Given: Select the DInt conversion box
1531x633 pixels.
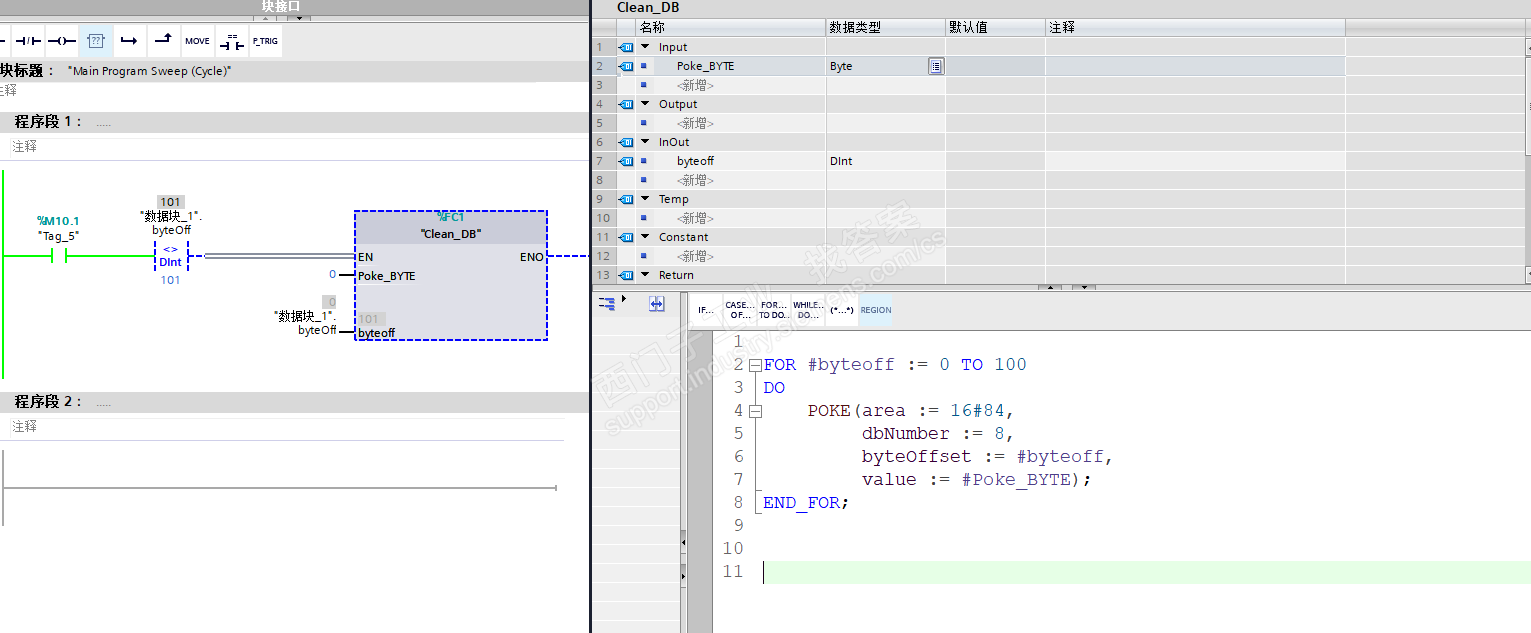Looking at the screenshot, I should [171, 257].
